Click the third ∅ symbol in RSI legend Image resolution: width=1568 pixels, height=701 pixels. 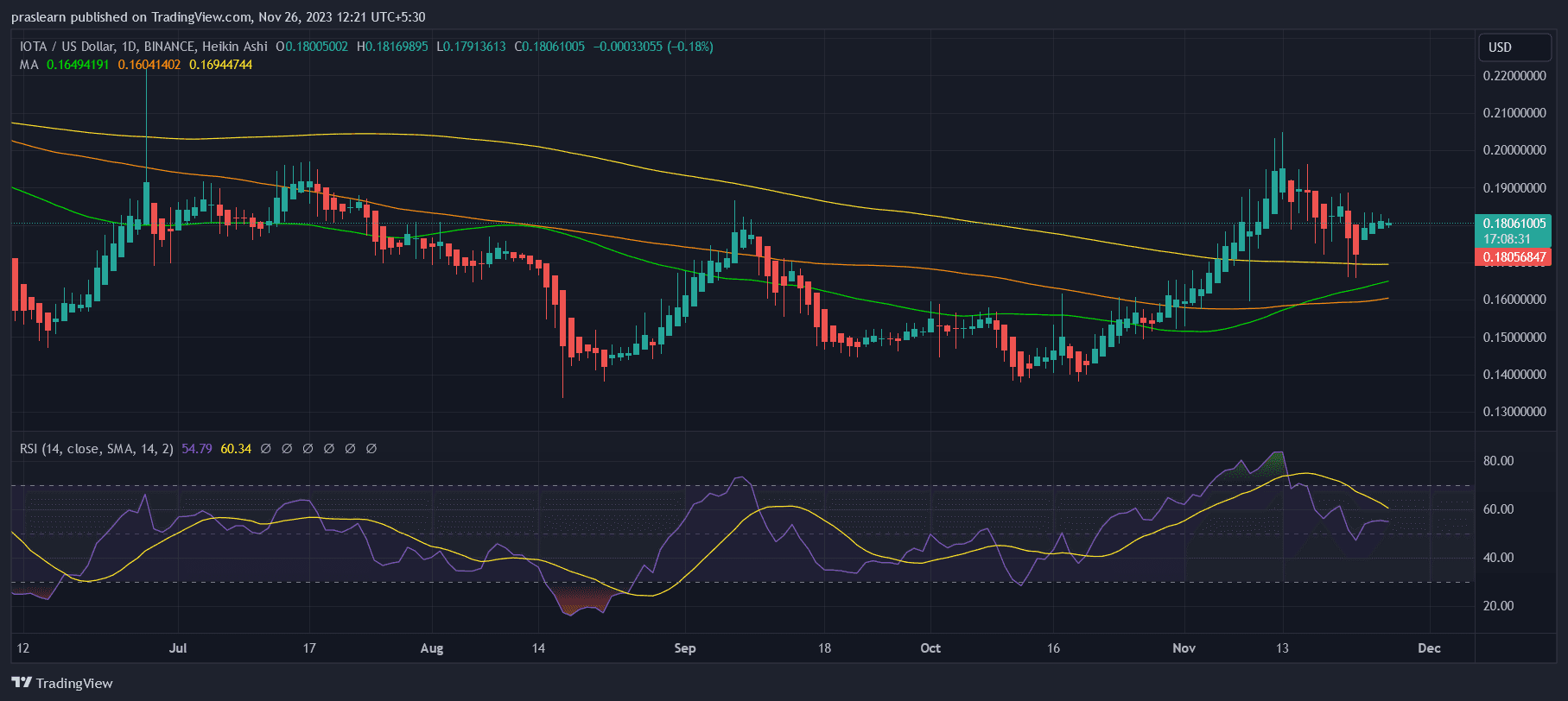click(308, 449)
